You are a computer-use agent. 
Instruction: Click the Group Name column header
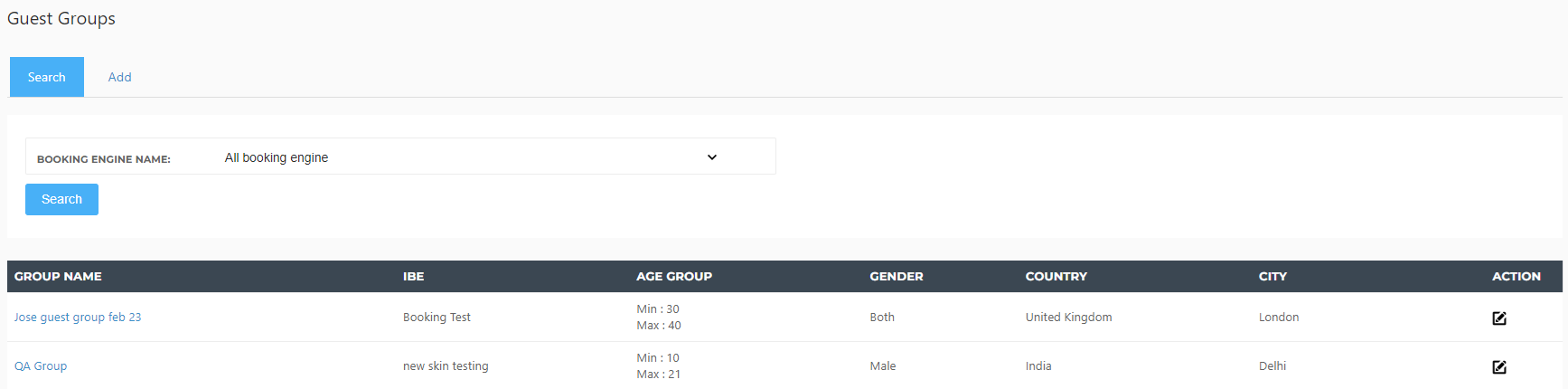[x=58, y=276]
